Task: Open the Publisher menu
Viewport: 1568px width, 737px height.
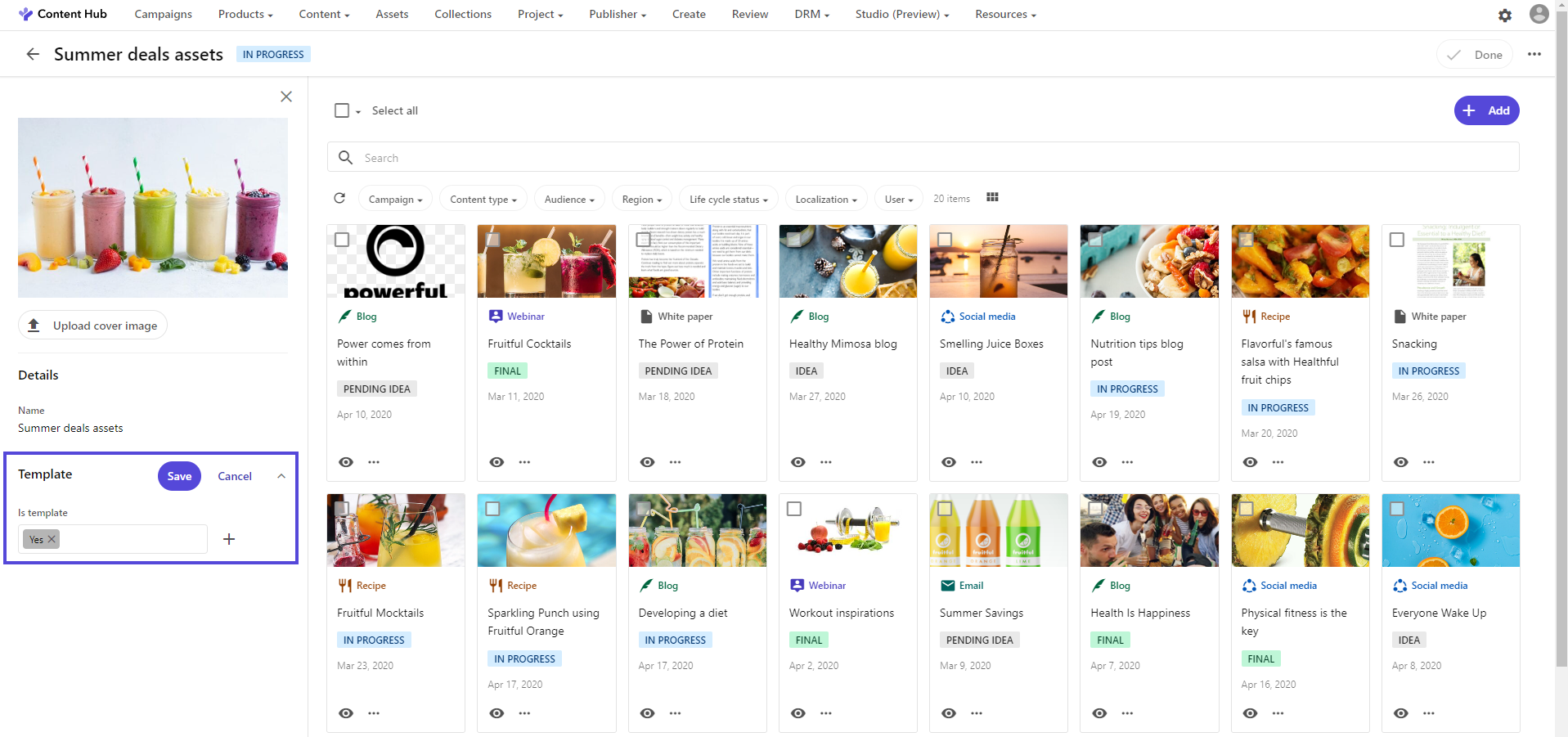Action: coord(618,14)
